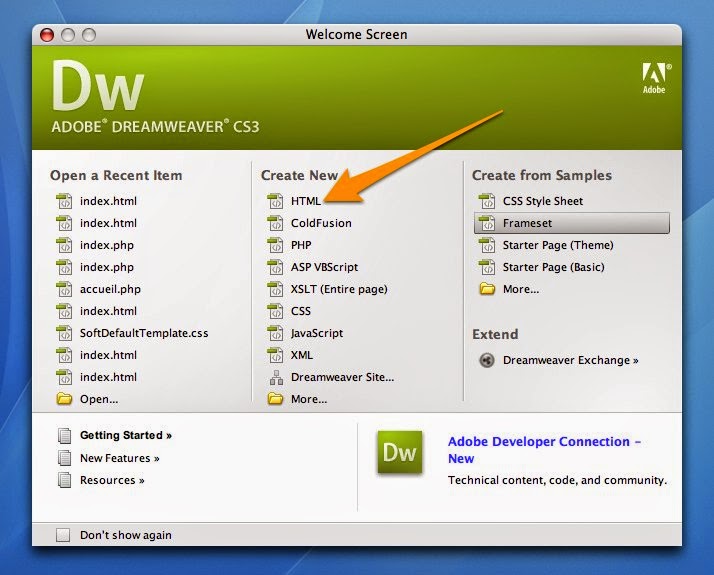Viewport: 714px width, 575px height.
Task: Close the Welcome Screen with the red button
Action: [47, 35]
